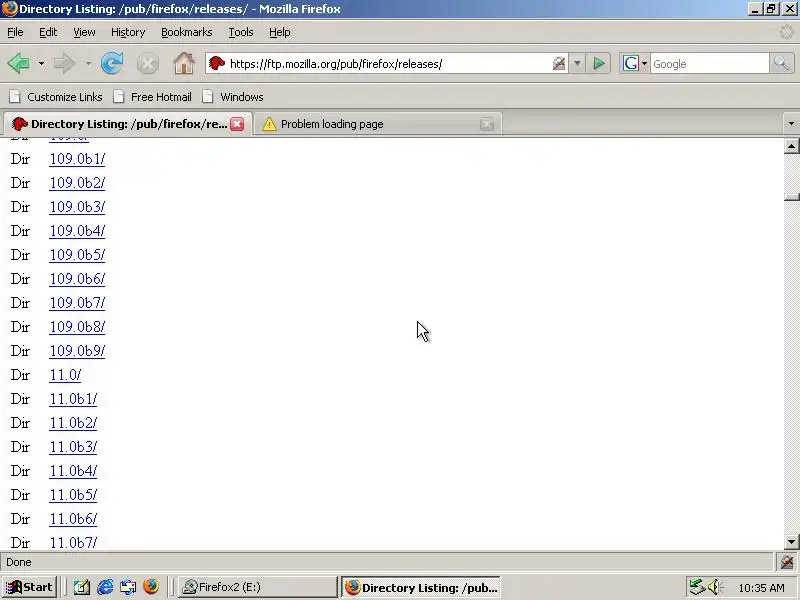Open the Edit menu
Screen dimensions: 800x600
pyautogui.click(x=48, y=32)
